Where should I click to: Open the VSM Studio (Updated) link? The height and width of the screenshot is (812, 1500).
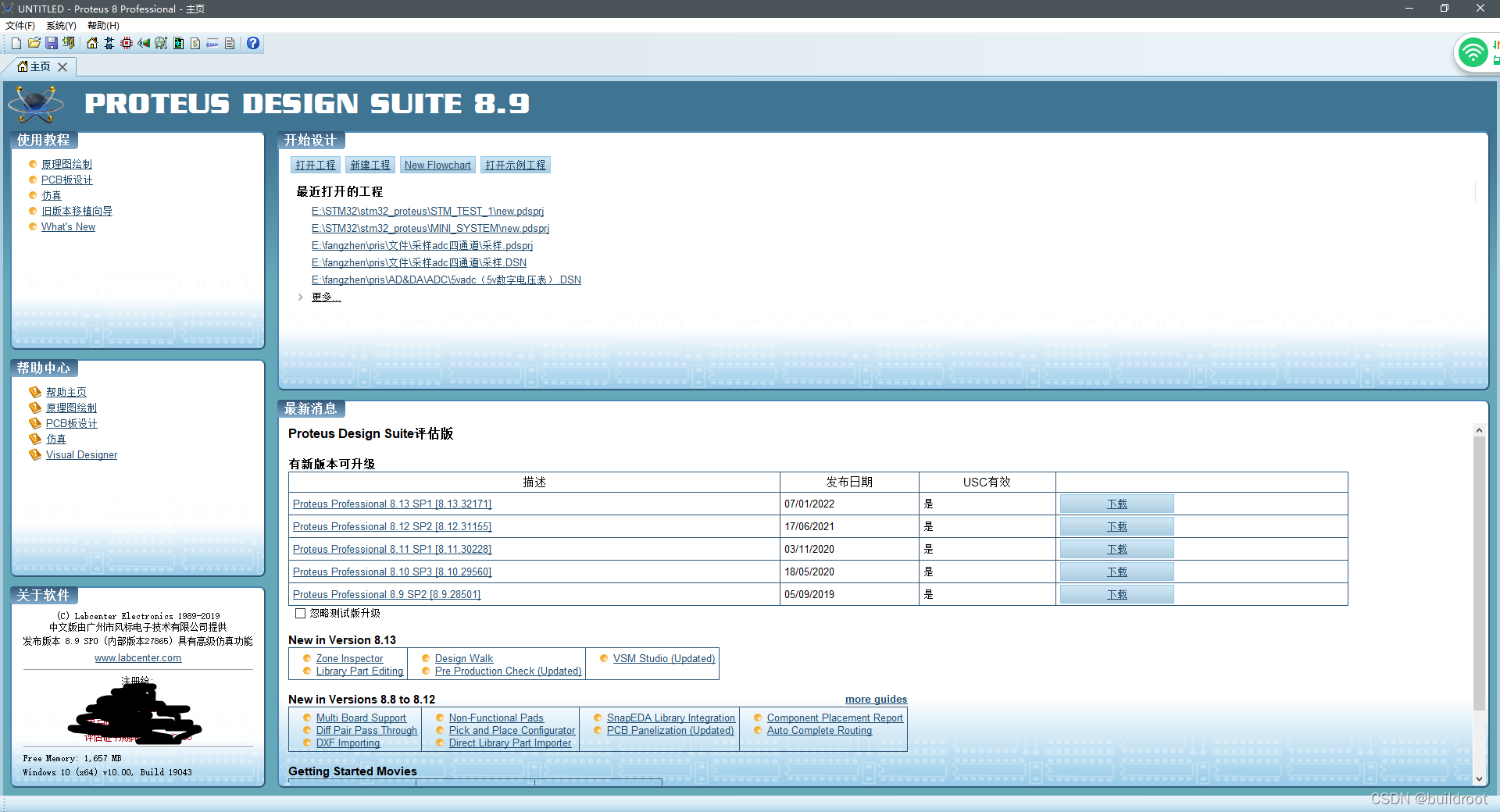point(664,659)
